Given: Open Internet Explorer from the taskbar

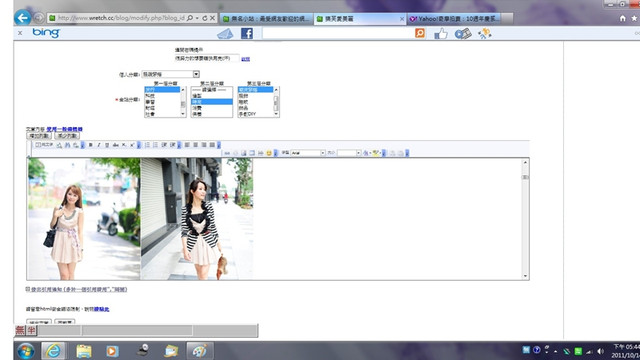Looking at the screenshot, I should coord(53,351).
